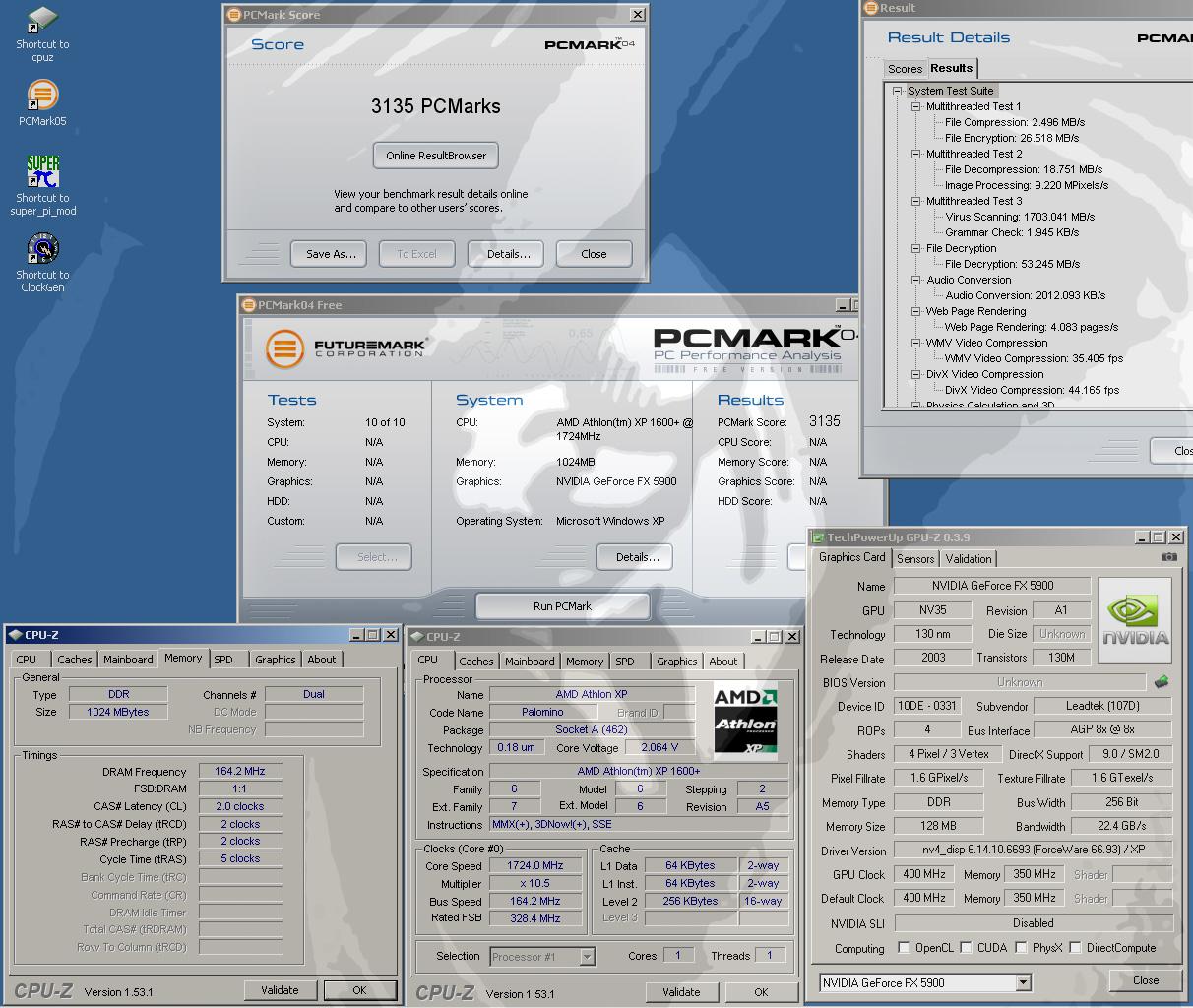Click the 3135 PCMarks score text

tap(436, 106)
